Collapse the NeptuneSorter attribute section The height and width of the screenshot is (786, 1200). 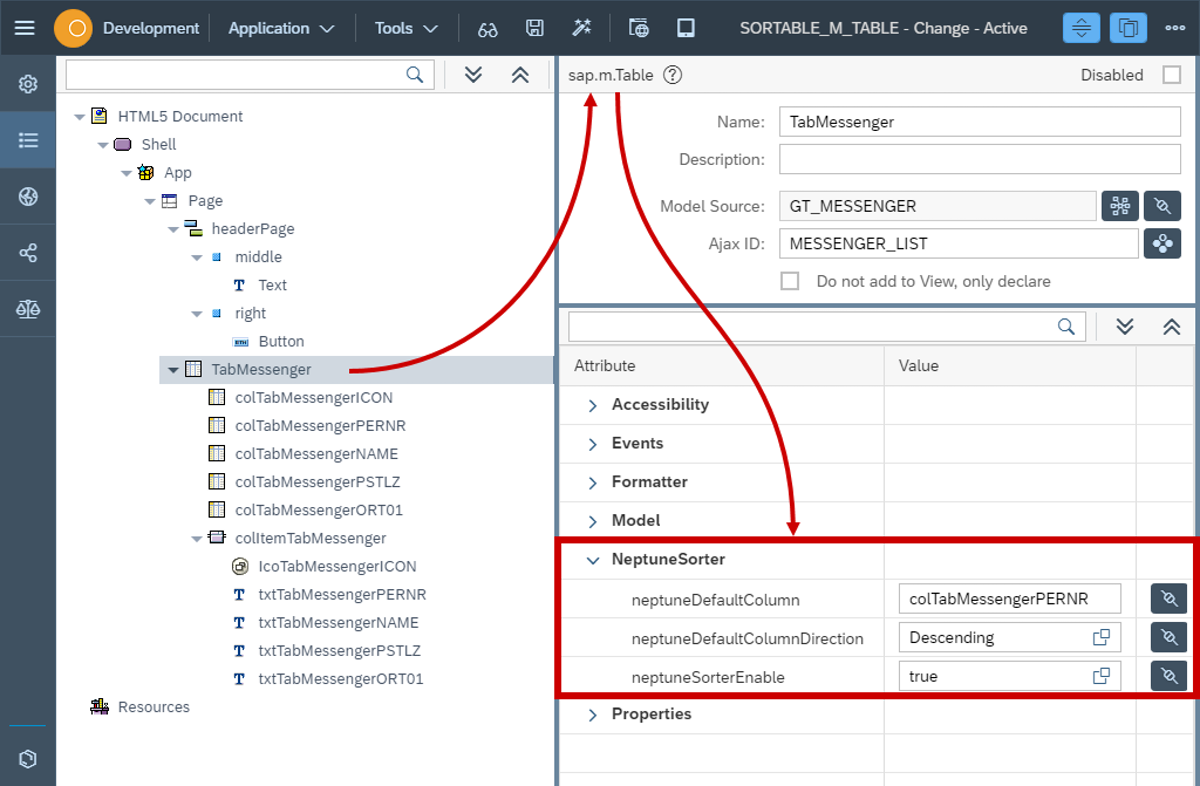click(x=592, y=560)
